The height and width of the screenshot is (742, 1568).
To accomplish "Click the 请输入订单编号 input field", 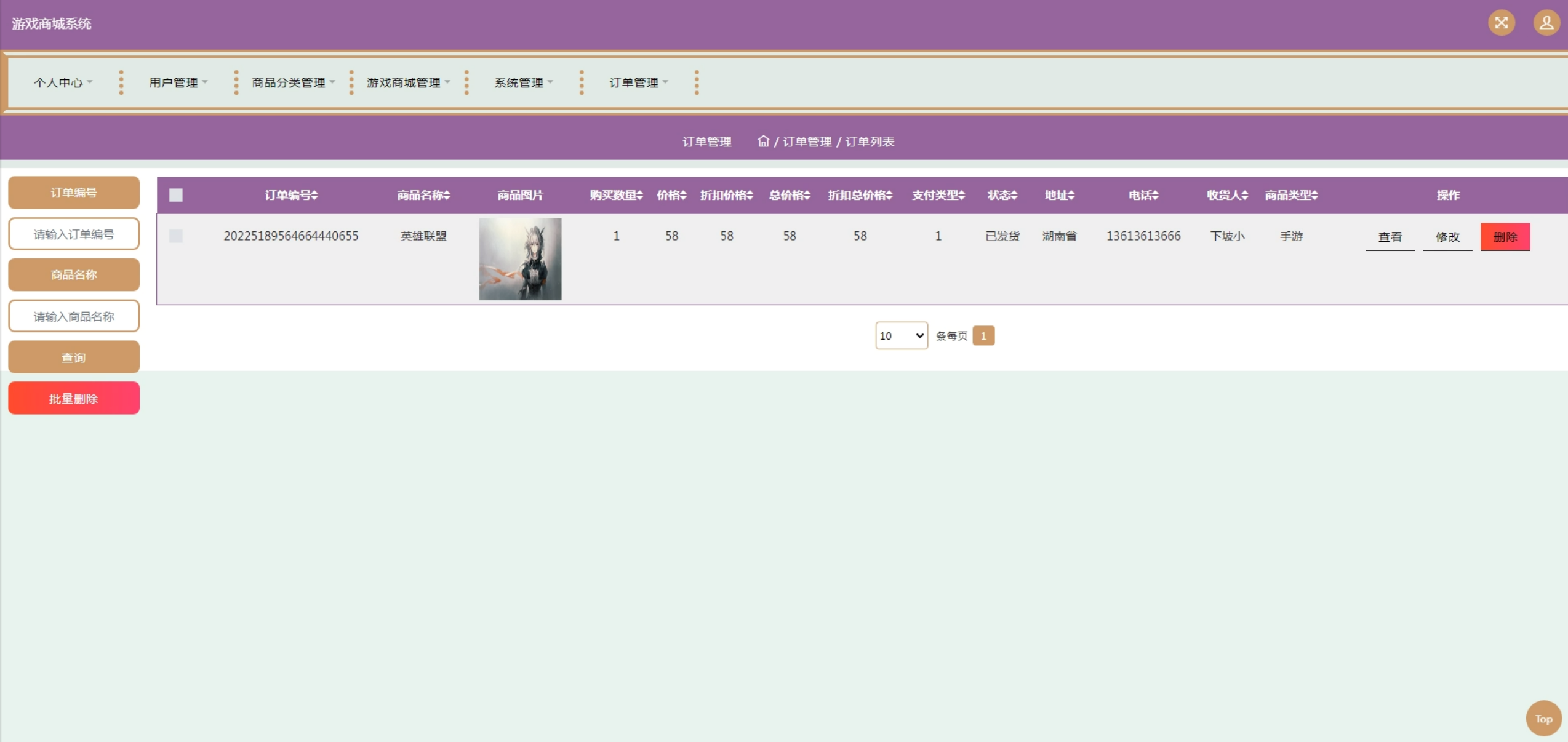I will (x=74, y=234).
